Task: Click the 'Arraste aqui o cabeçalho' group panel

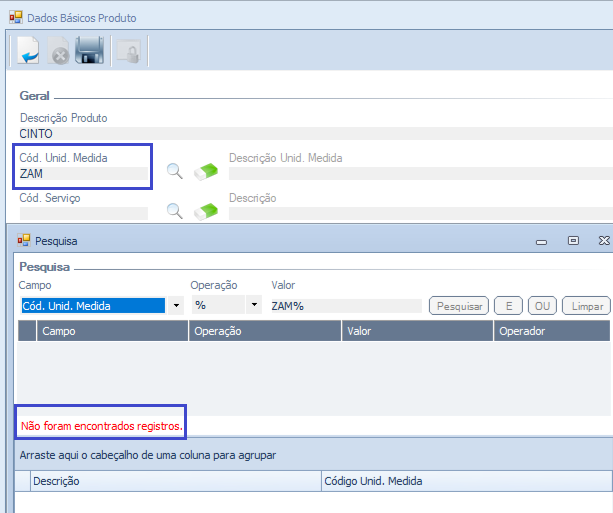Action: 314,455
